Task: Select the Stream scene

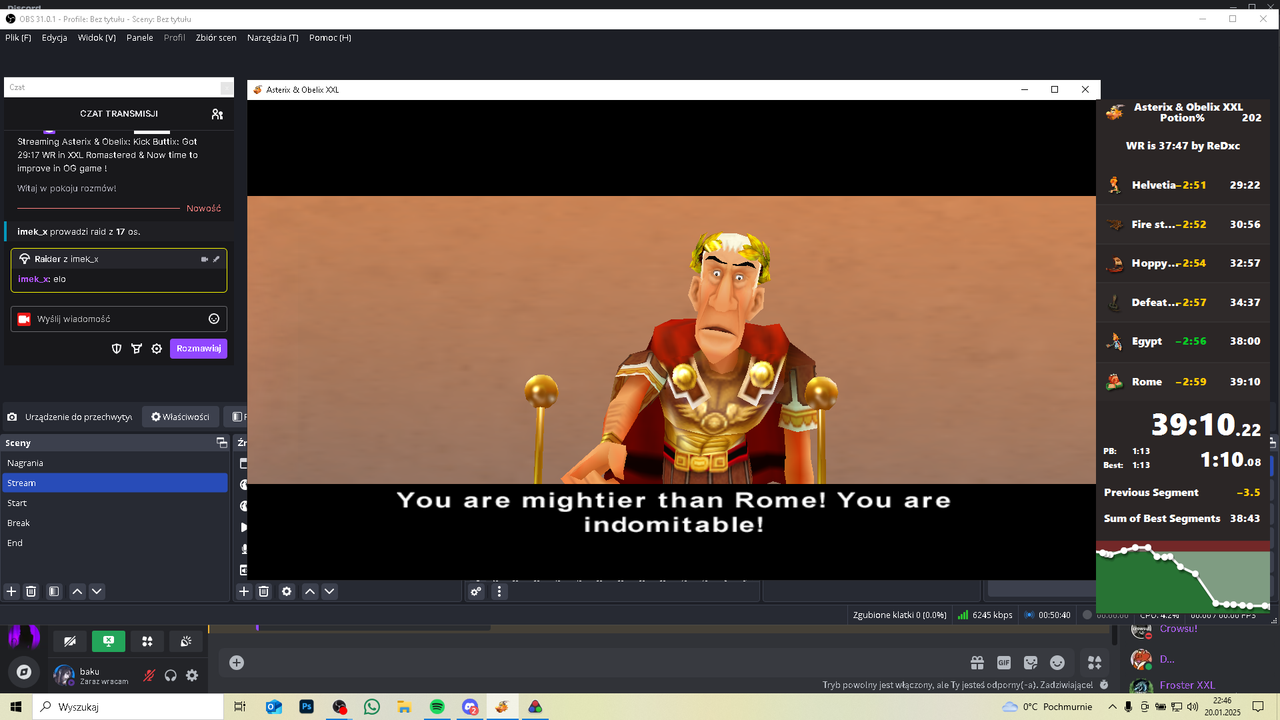Action: (115, 483)
